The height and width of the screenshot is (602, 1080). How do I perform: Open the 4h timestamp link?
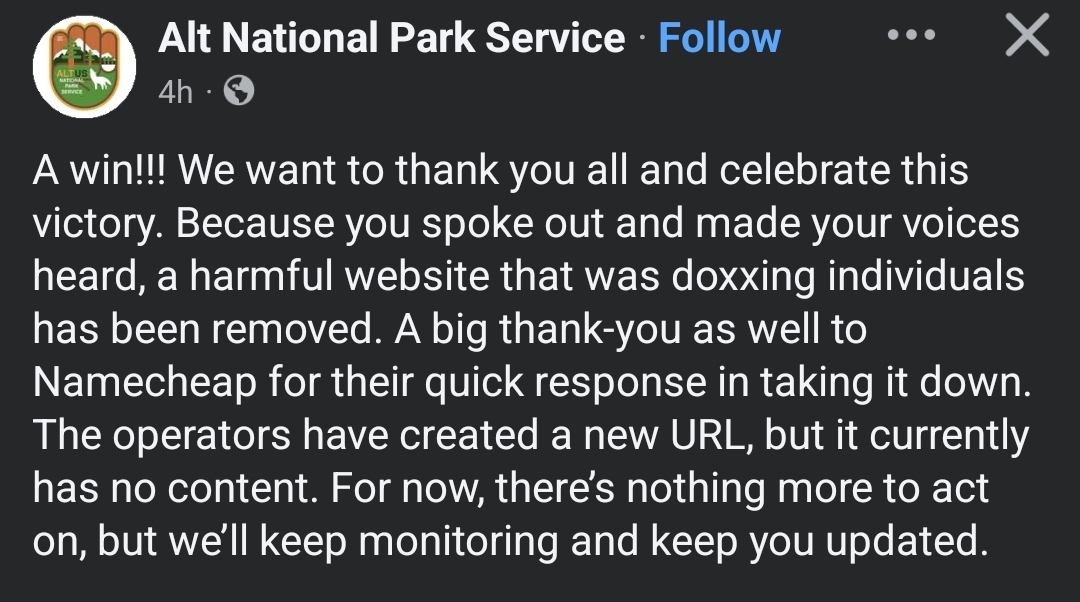pos(176,91)
